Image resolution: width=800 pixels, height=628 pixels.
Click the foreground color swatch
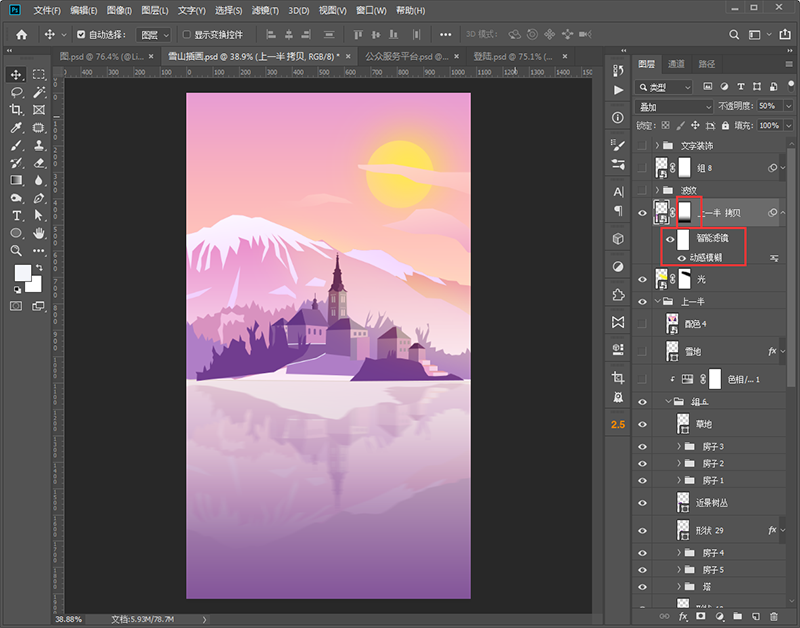[22, 273]
